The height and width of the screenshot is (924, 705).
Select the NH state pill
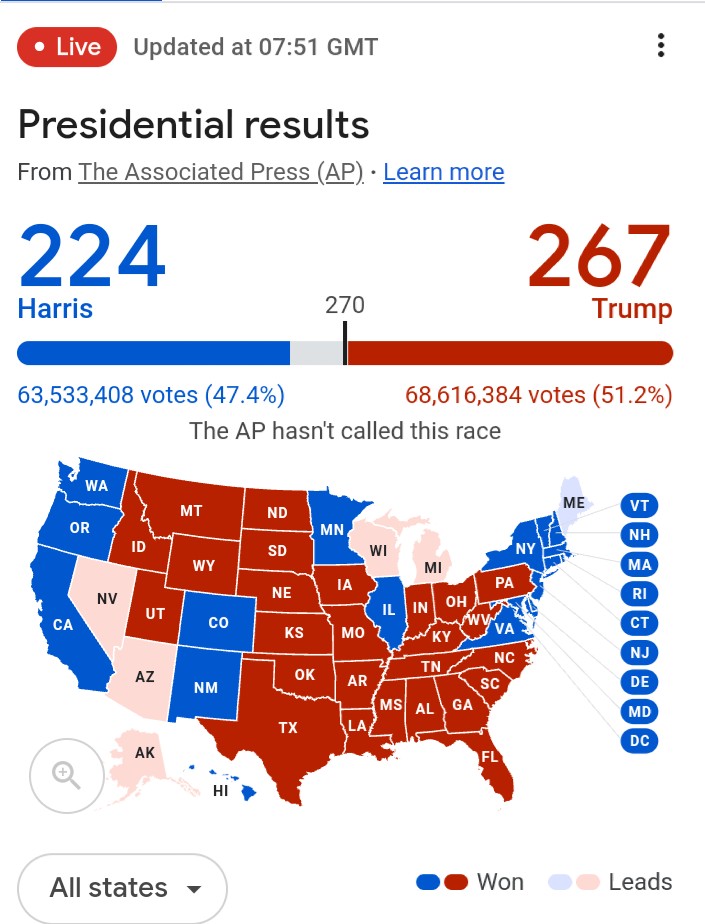coord(639,535)
